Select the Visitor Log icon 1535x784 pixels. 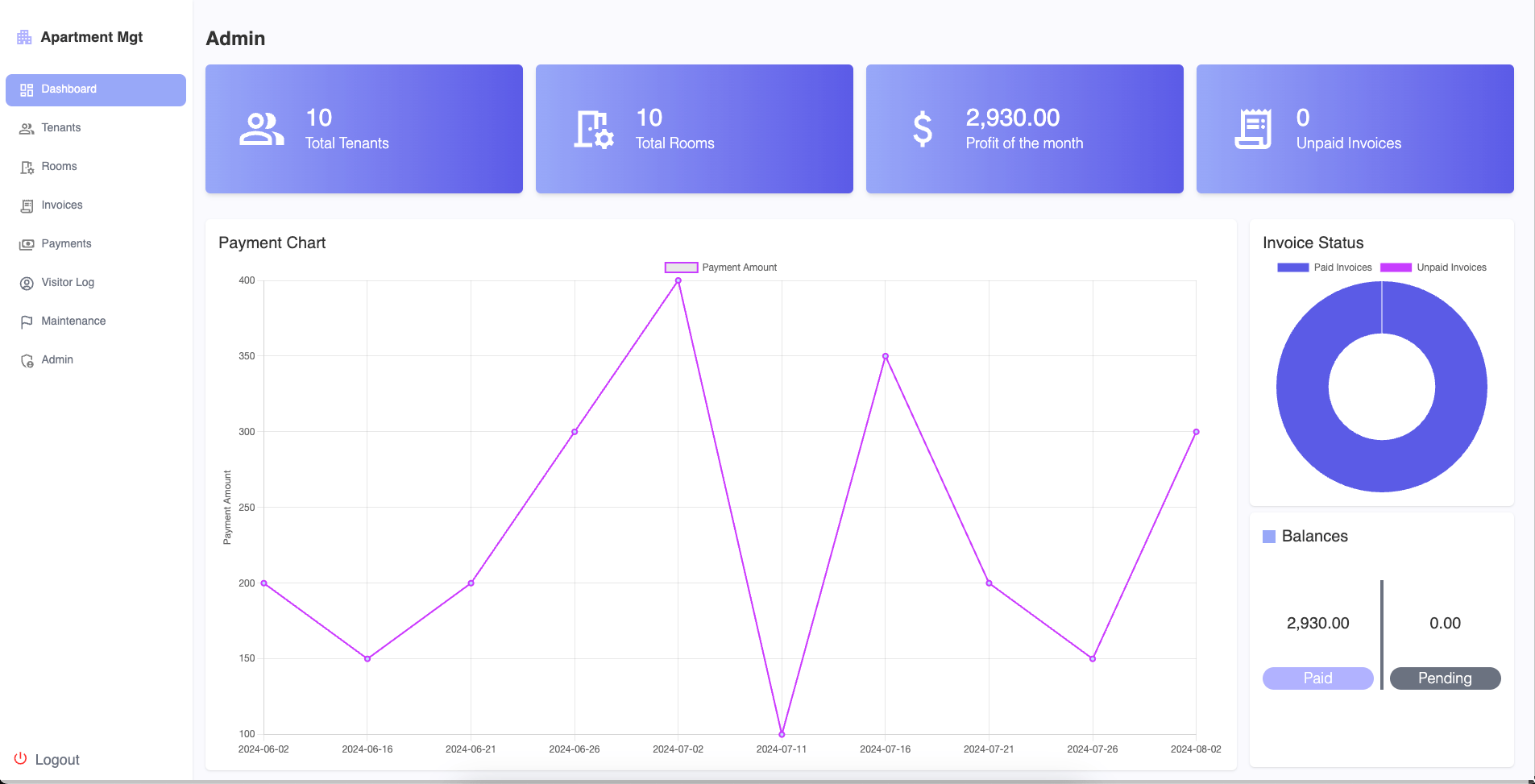point(26,282)
